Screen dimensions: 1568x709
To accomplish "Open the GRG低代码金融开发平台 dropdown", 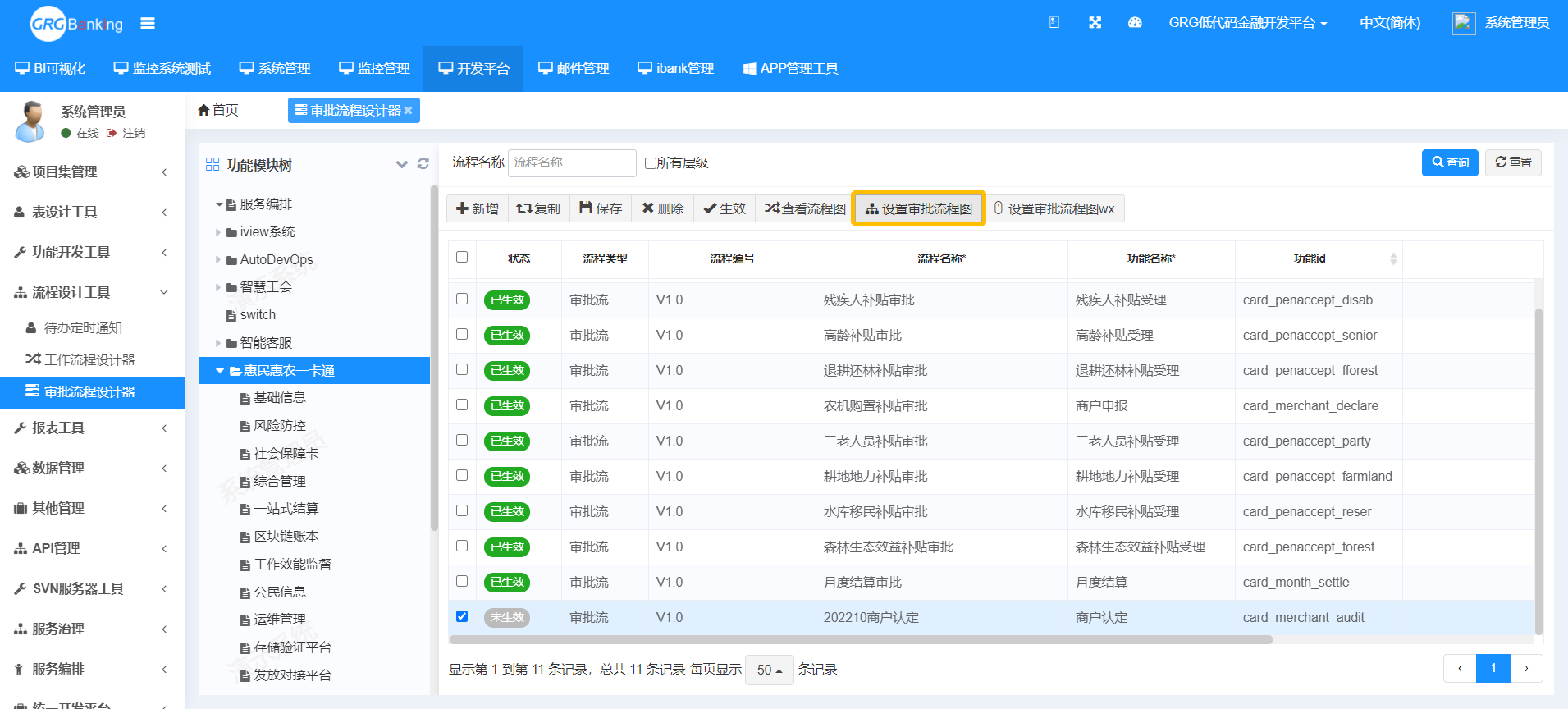I will tap(1247, 23).
